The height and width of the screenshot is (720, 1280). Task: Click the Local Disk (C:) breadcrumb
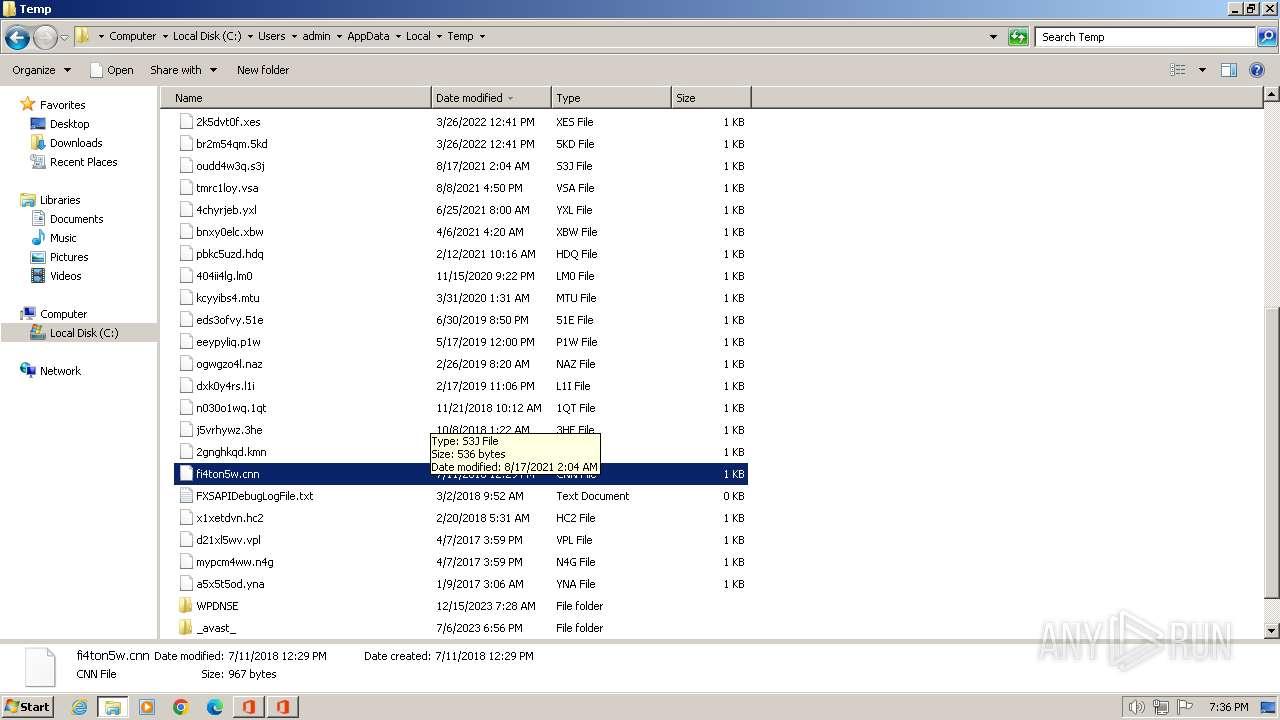[207, 36]
